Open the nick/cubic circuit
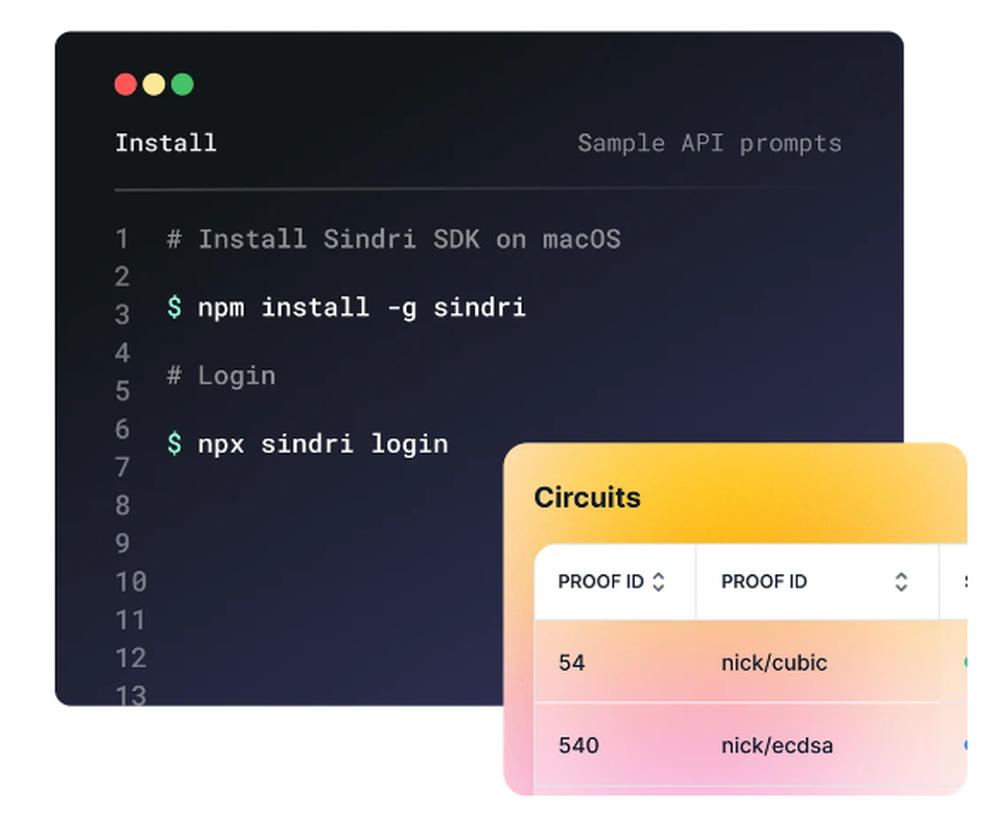The image size is (1000, 840). [774, 663]
